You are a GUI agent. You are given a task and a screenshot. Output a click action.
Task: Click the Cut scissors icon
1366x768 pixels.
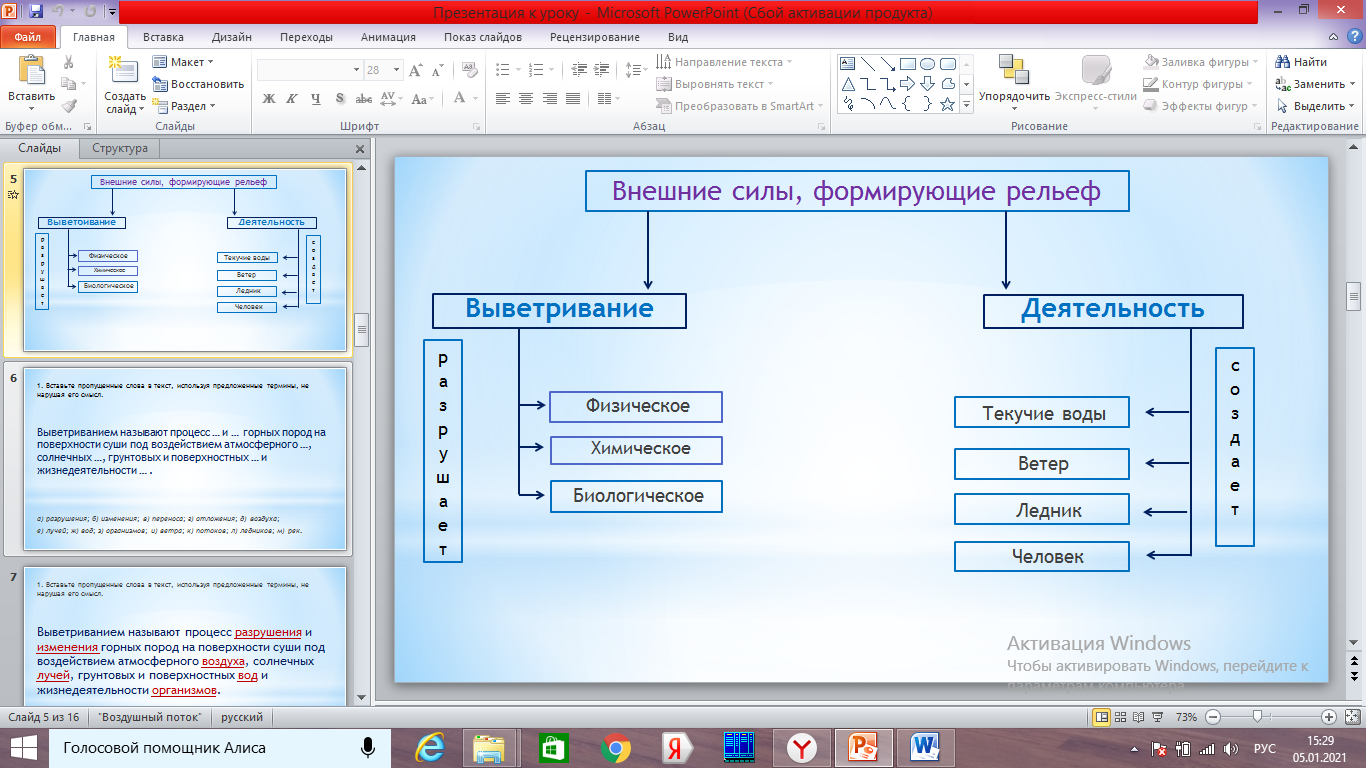pyautogui.click(x=68, y=62)
